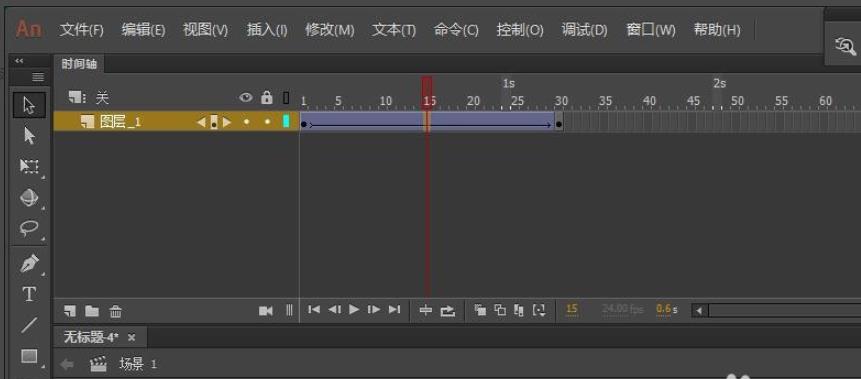Click current frame value 15
861x379 pixels.
(x=572, y=309)
